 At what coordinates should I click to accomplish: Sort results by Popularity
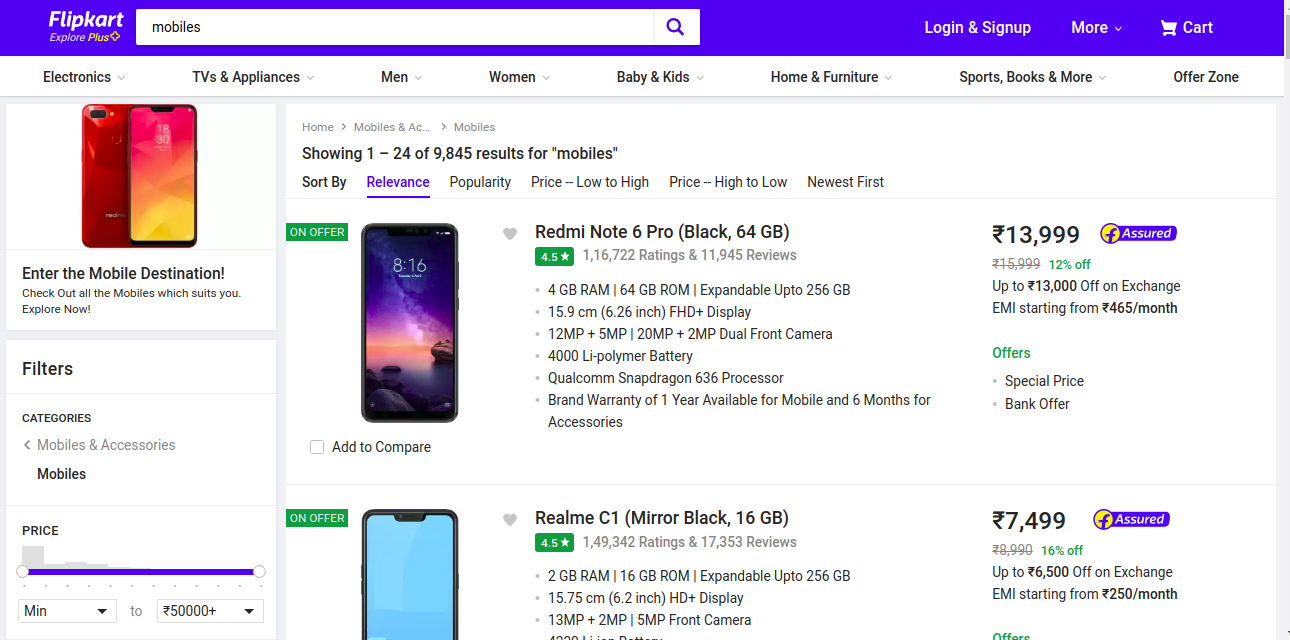(x=480, y=182)
